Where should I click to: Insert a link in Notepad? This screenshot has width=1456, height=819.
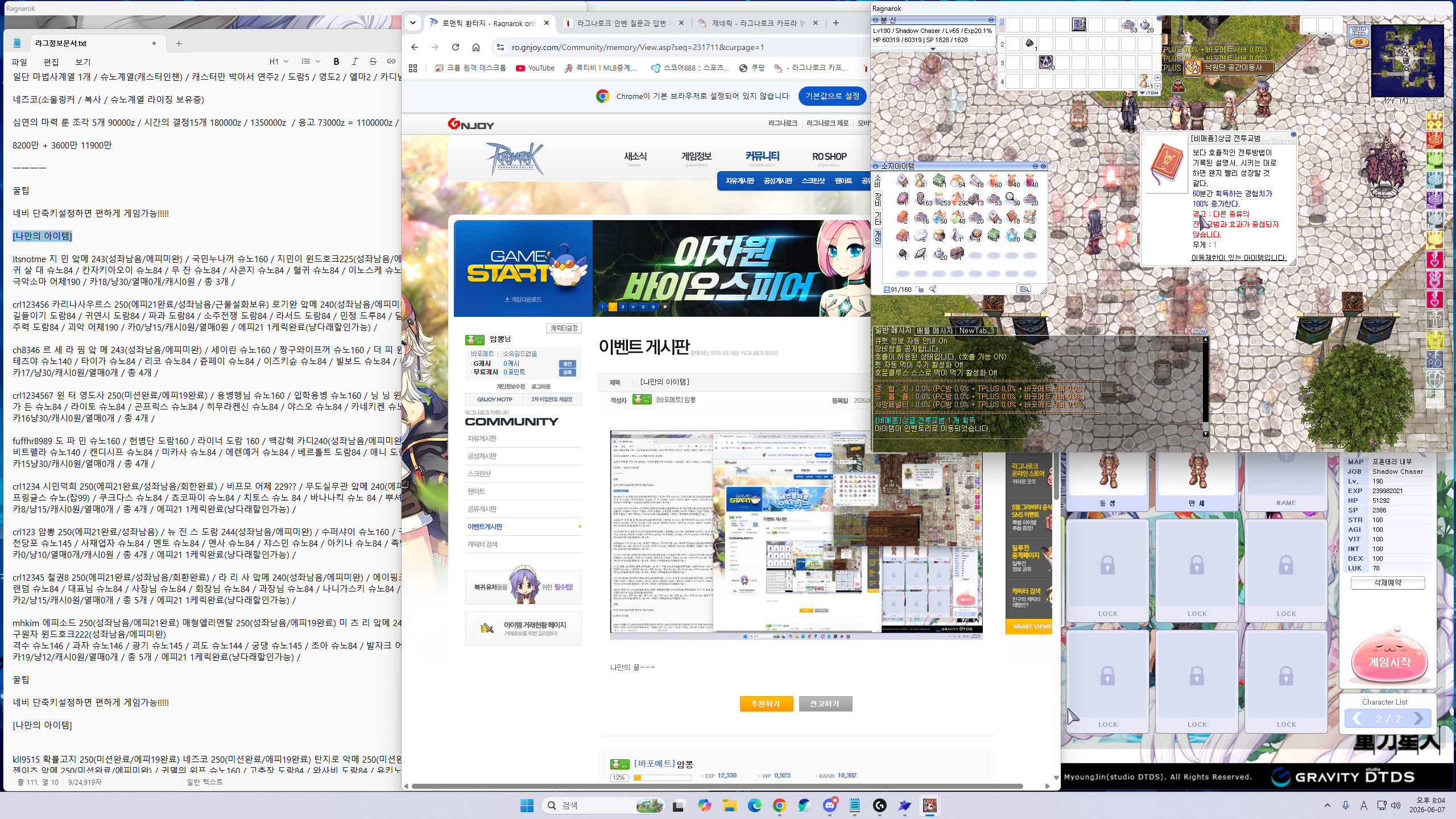(x=391, y=61)
